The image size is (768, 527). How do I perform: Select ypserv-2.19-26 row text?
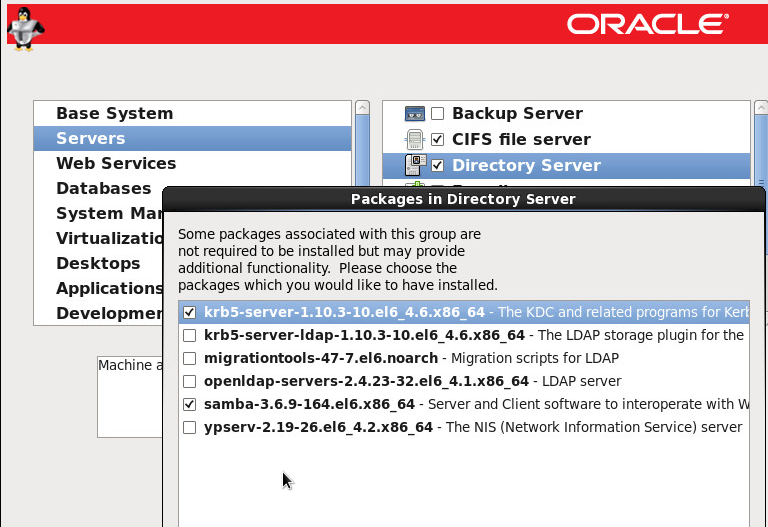(473, 428)
